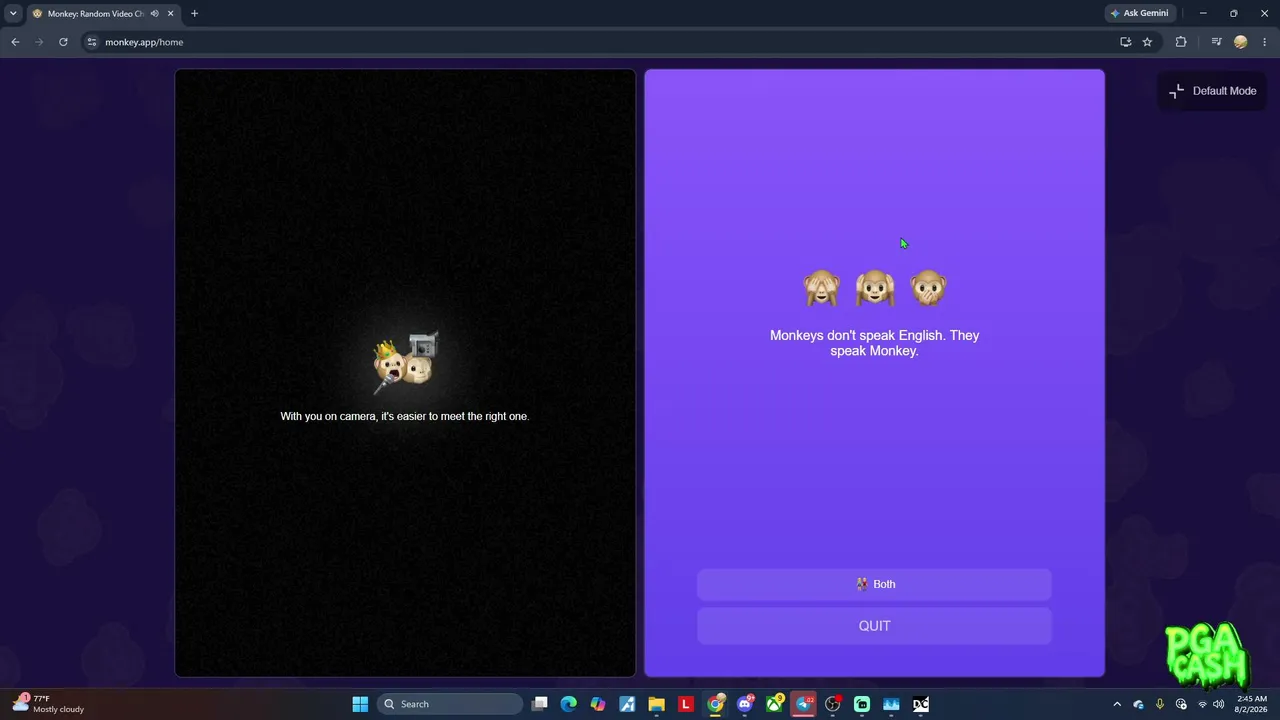Open the weather widget showing 77°F
The width and height of the screenshot is (1280, 720).
[x=48, y=704]
